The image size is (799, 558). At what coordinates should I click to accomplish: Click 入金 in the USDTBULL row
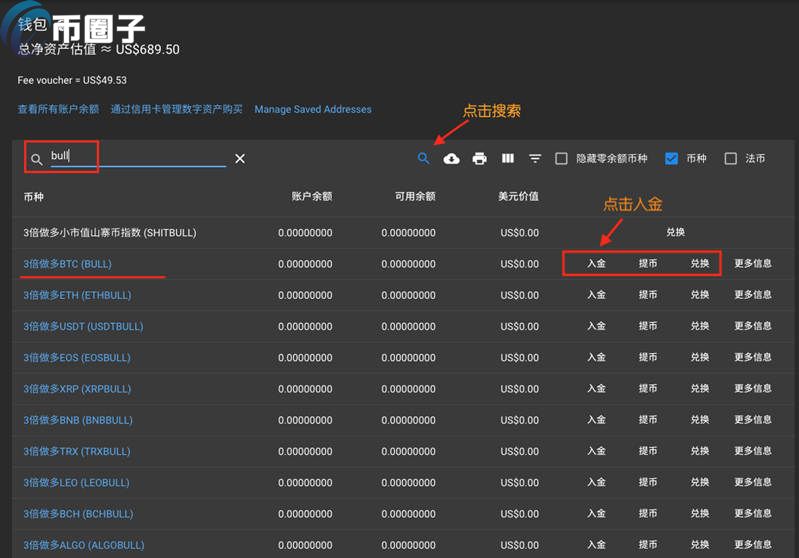[596, 326]
